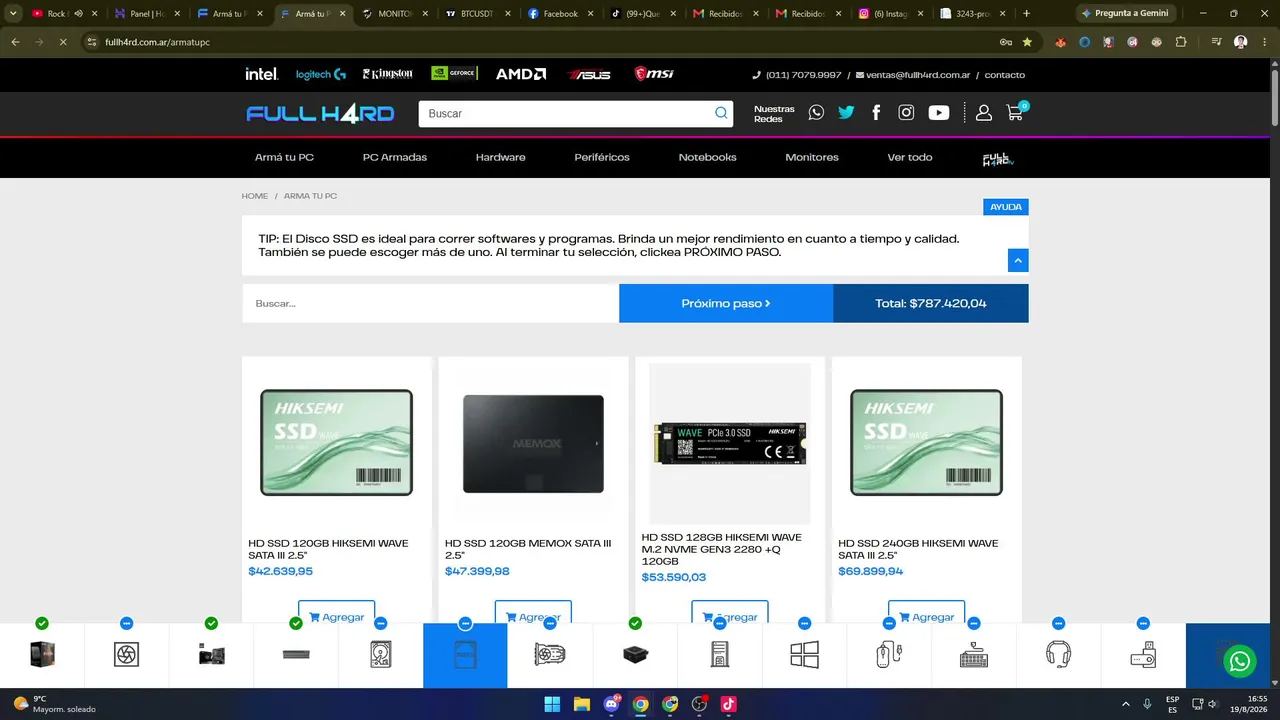Click the Intel brand logo

[x=262, y=74]
